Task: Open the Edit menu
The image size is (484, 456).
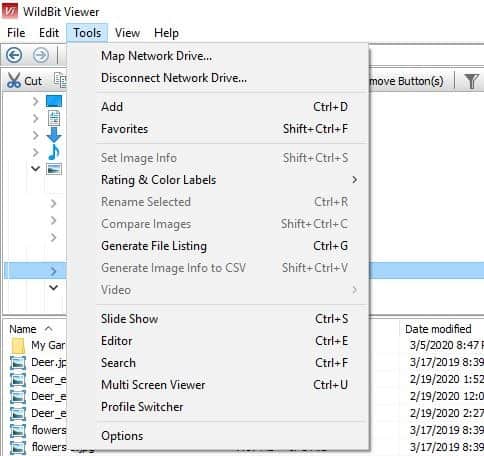Action: tap(49, 33)
